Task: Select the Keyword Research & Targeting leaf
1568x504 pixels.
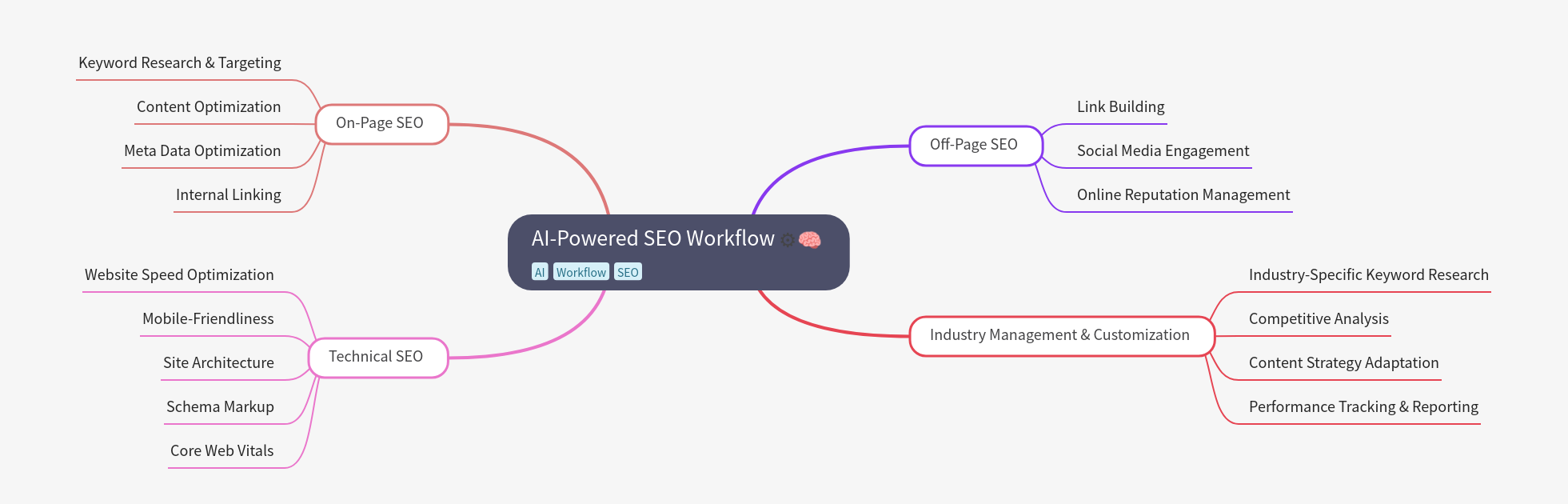Action: (x=180, y=63)
